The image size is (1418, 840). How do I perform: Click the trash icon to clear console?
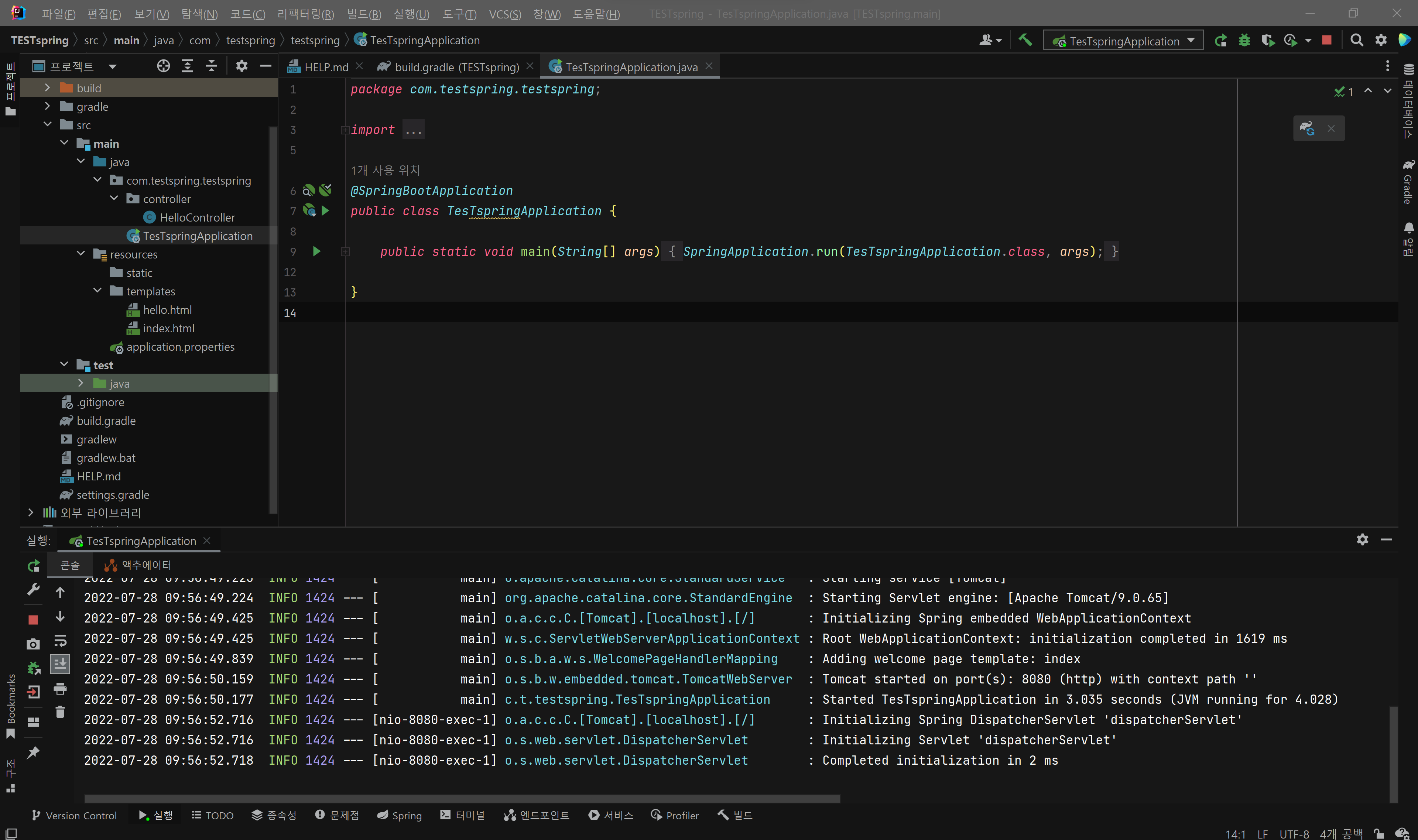[60, 712]
